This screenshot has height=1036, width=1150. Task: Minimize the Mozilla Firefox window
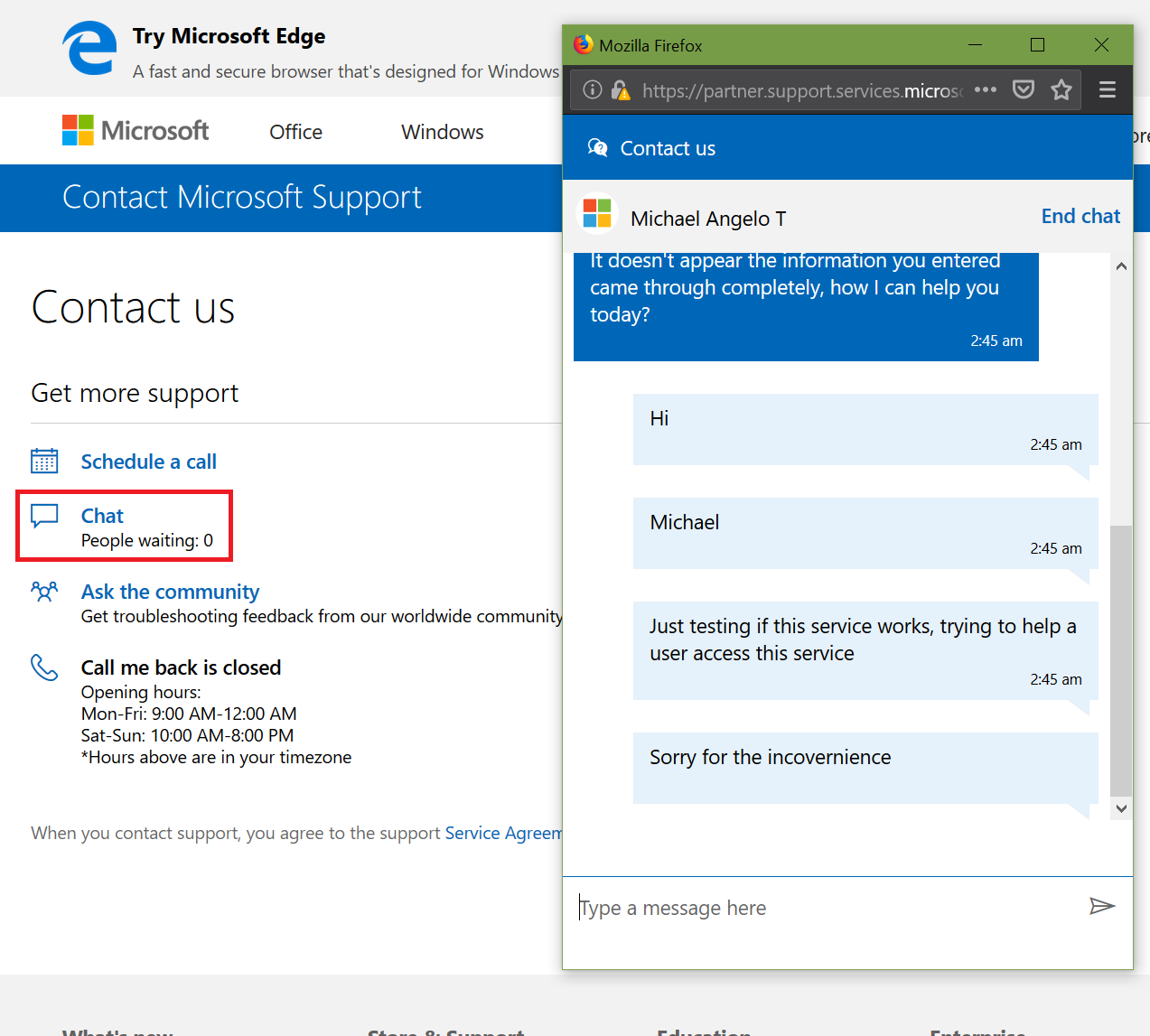976,44
